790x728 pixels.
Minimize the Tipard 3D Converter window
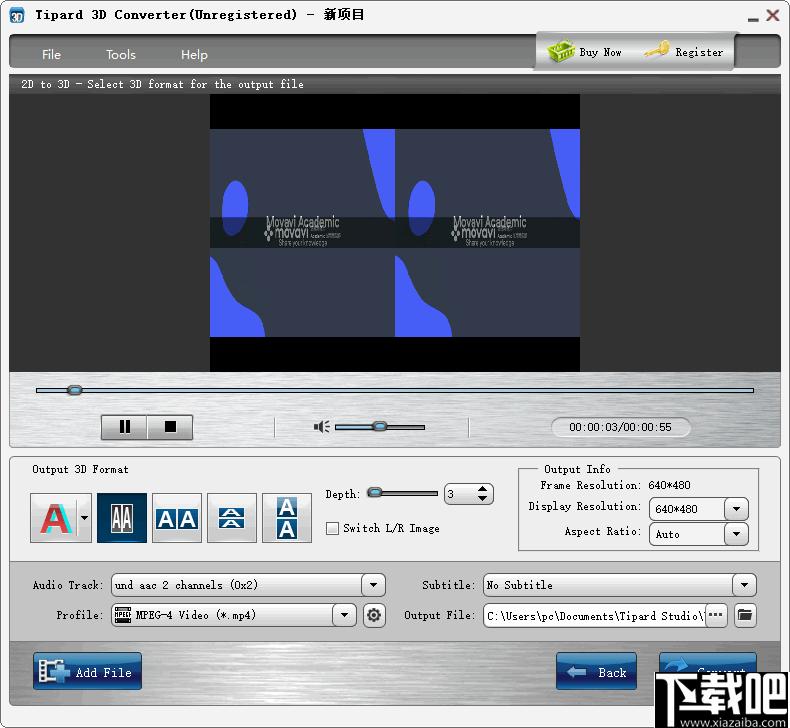(753, 19)
